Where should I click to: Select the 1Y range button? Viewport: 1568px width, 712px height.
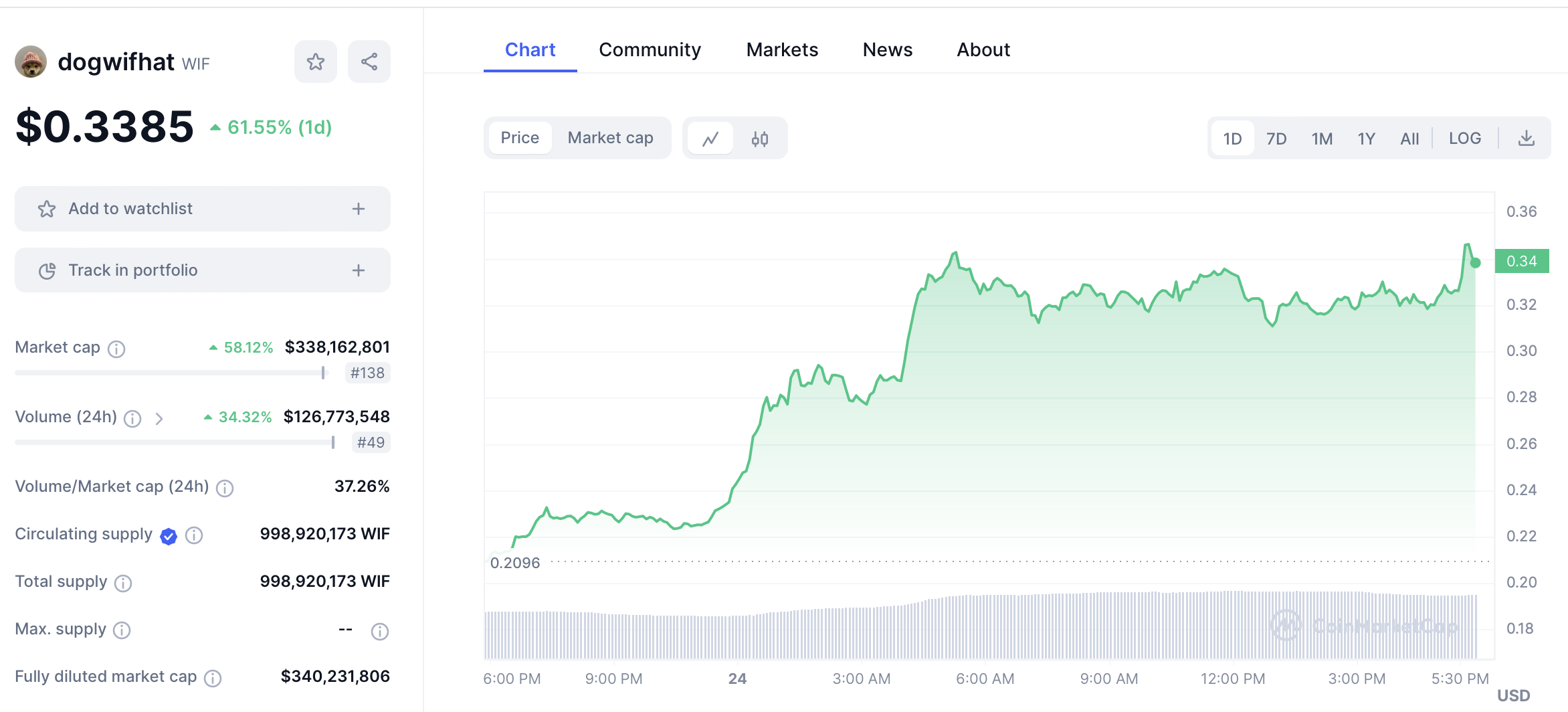1366,139
